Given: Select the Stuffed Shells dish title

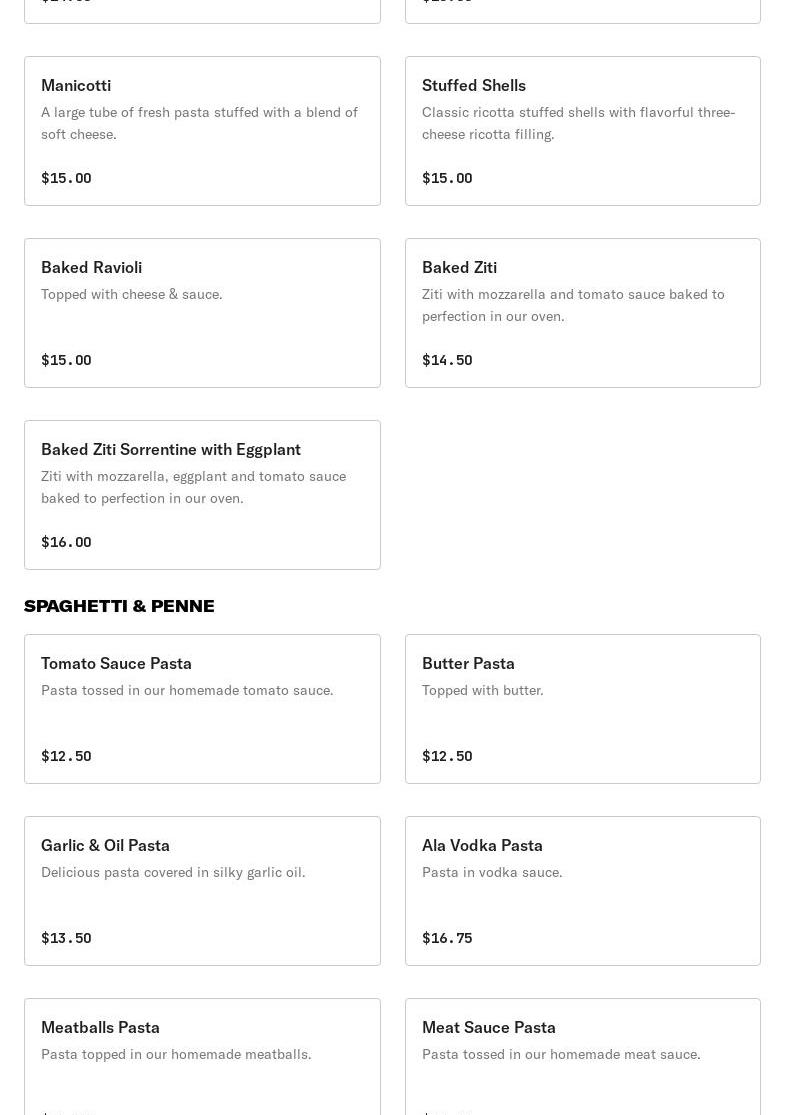Looking at the screenshot, I should (474, 85).
